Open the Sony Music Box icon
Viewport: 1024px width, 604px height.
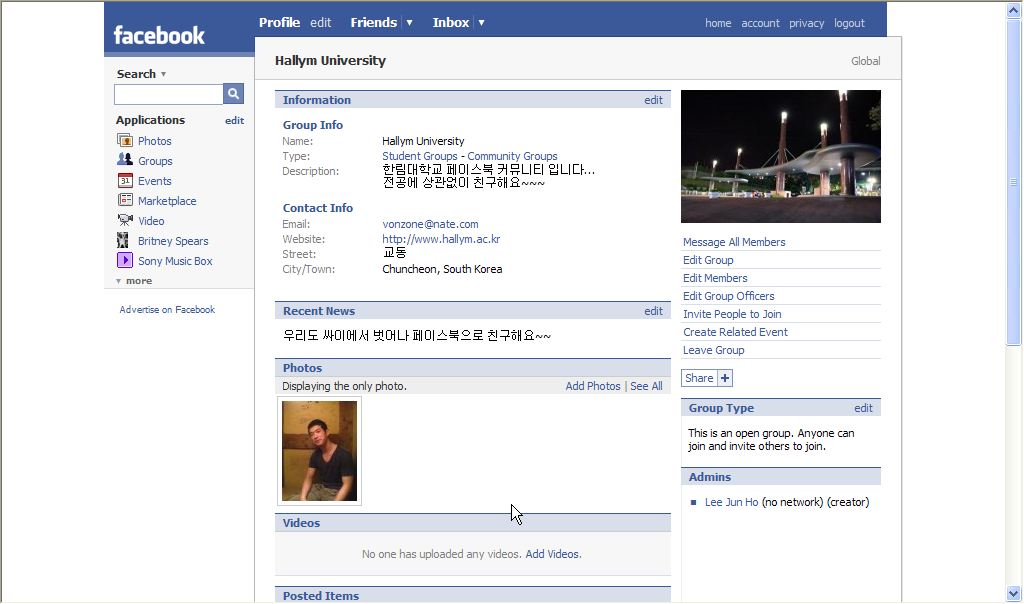[x=125, y=261]
